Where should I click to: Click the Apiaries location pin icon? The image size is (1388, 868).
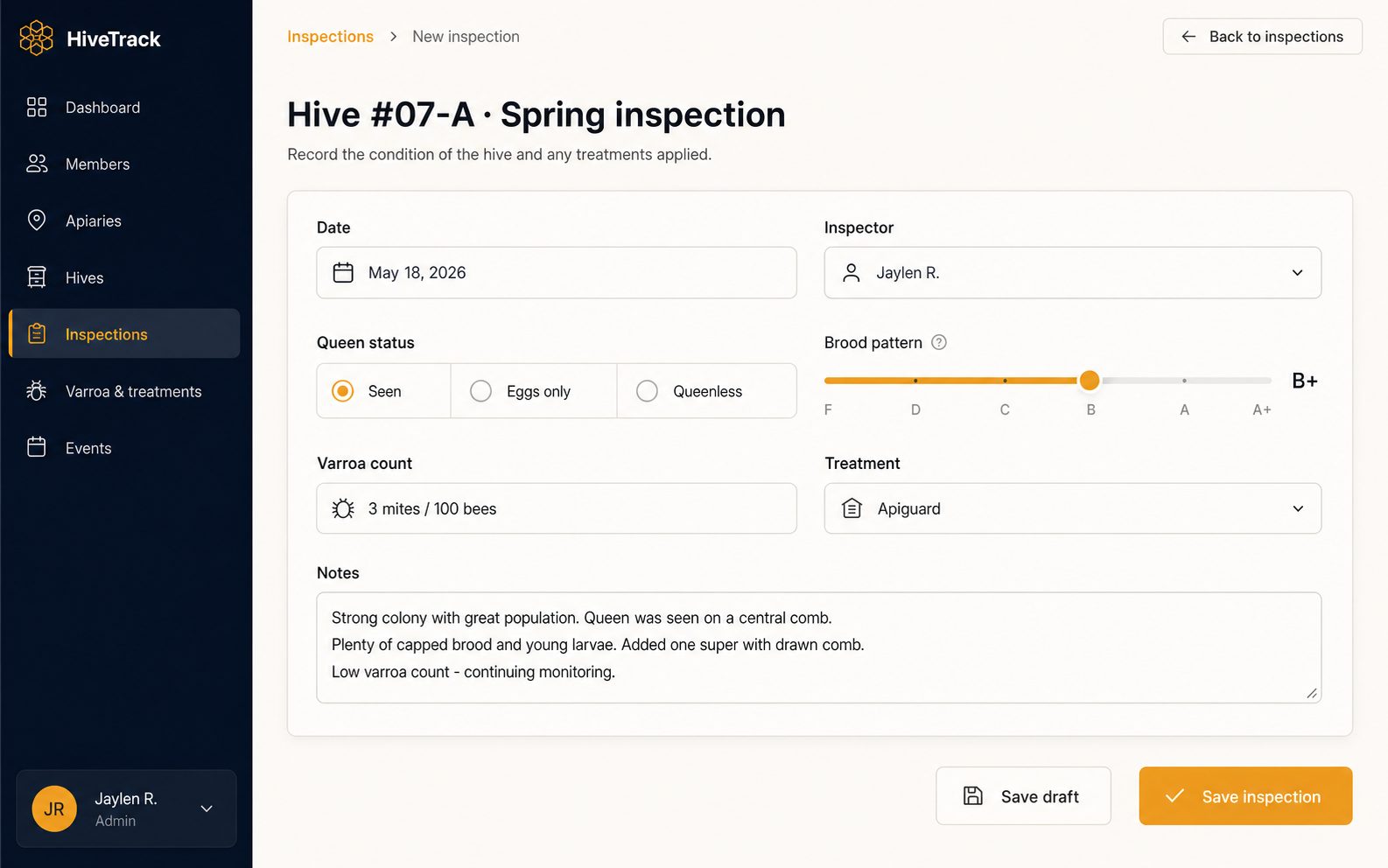coord(37,220)
